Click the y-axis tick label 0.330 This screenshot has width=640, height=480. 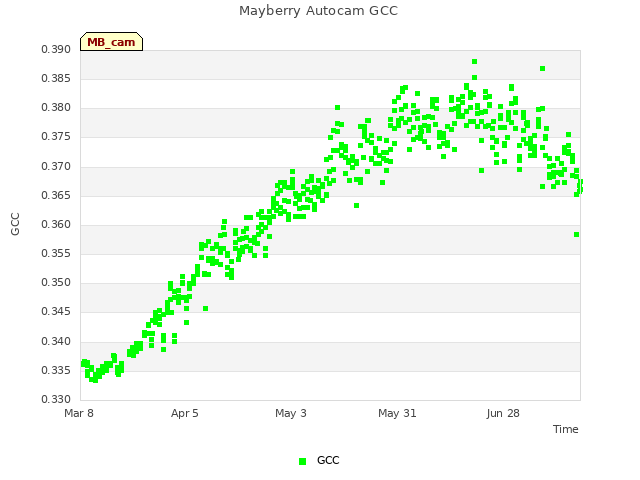56,399
